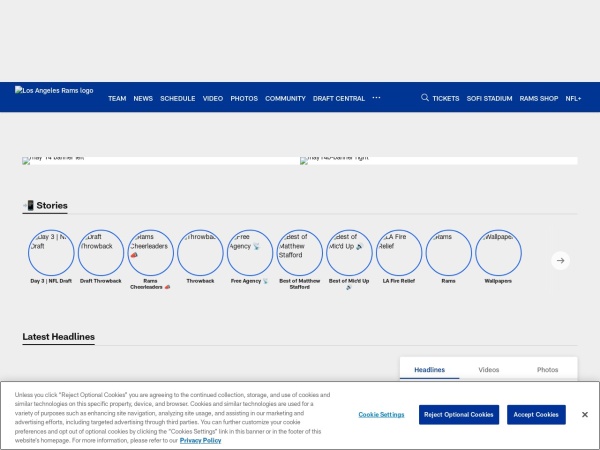Viewport: 600px width, 450px height.
Task: Open the COMMUNITY menu item
Action: 285,98
